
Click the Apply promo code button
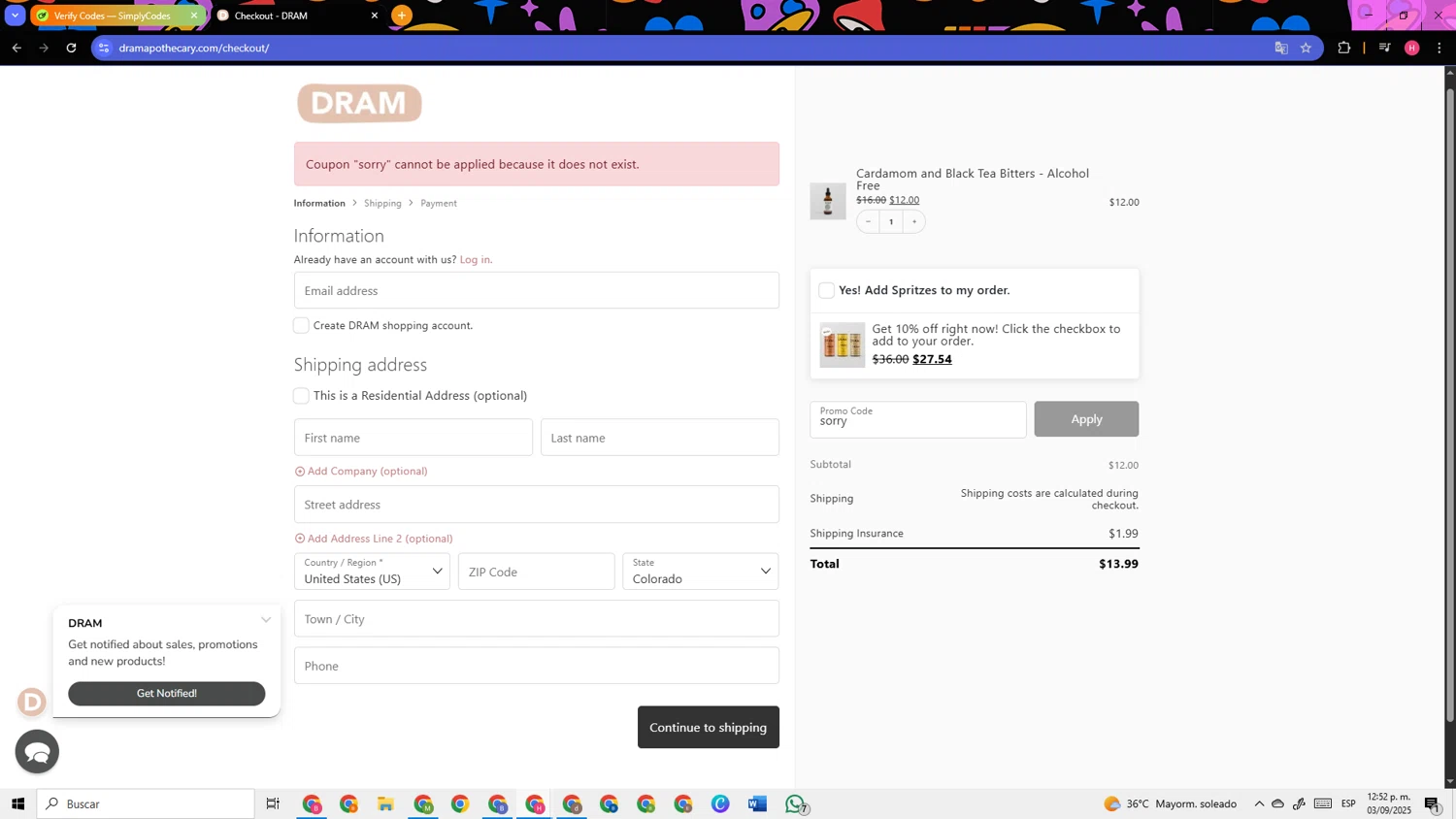click(1086, 419)
